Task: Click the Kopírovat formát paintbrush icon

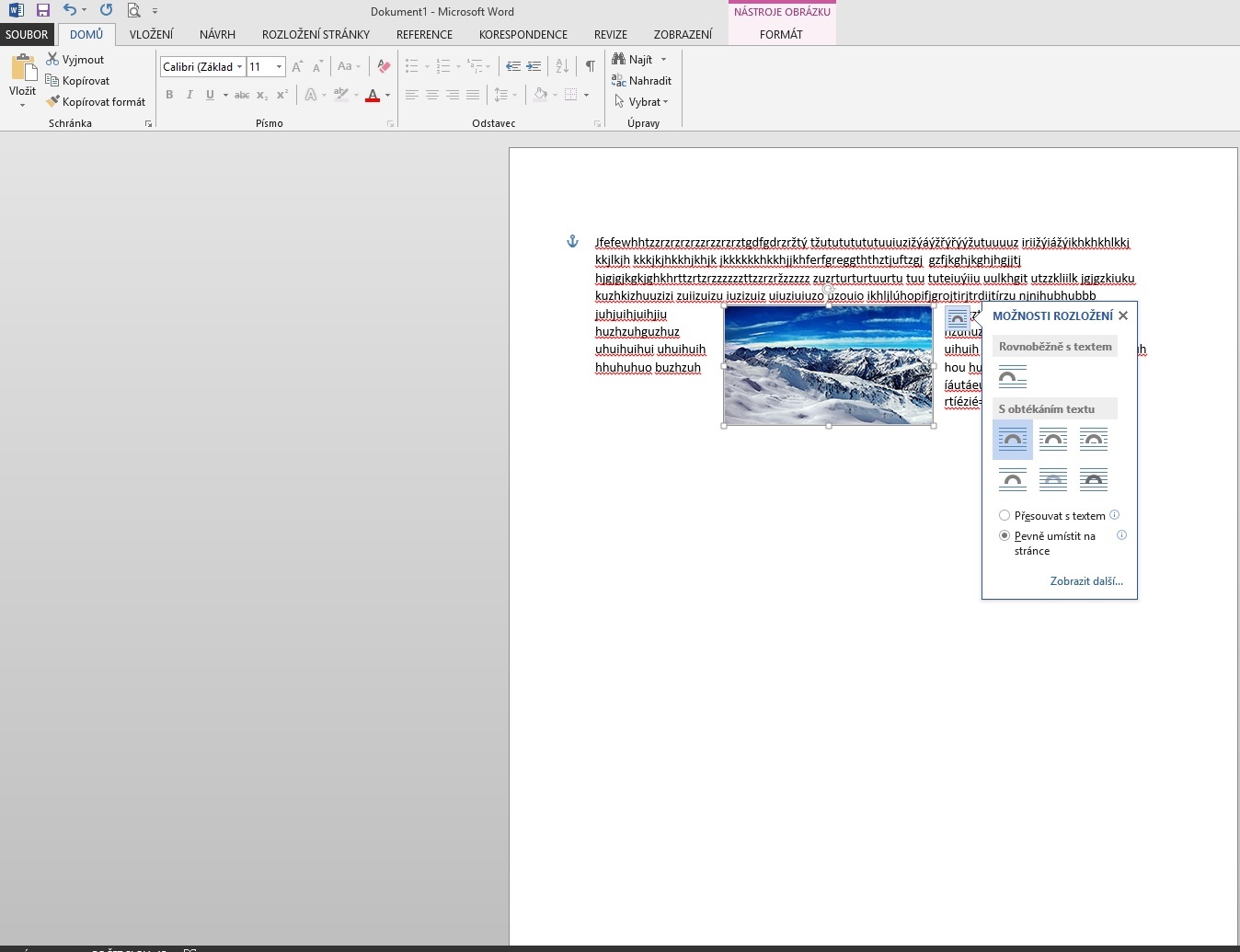Action: [52, 101]
